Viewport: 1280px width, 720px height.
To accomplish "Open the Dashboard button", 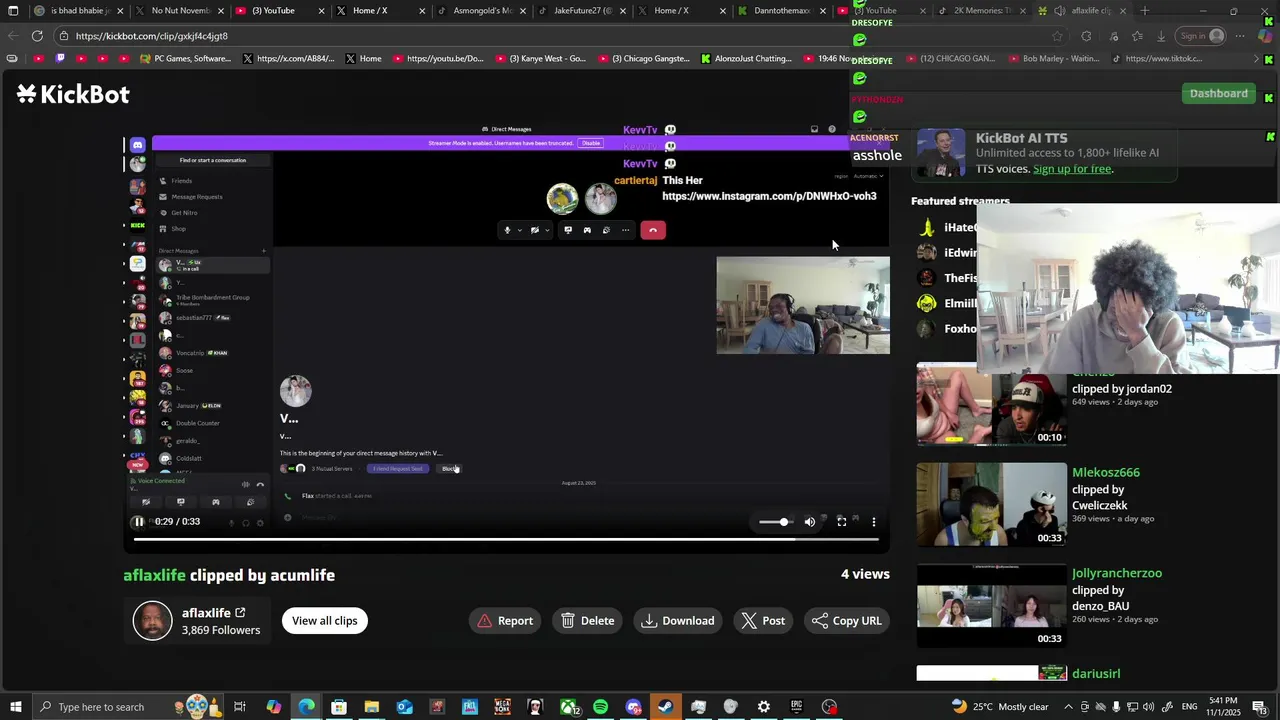I will [x=1218, y=93].
